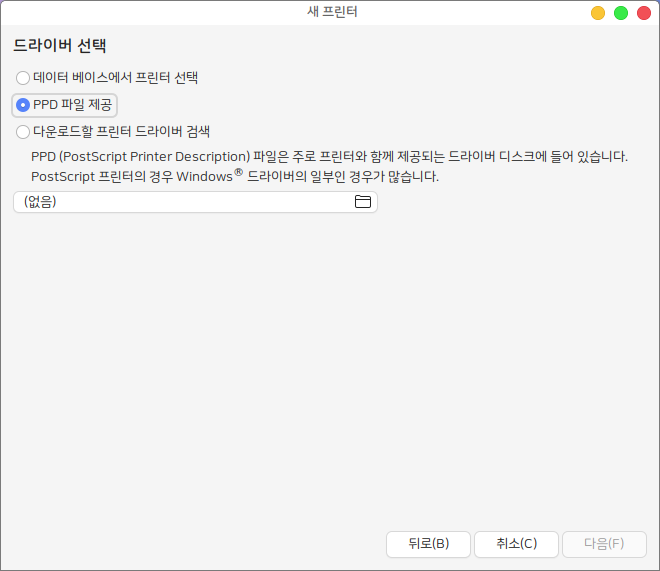Click the PPD 파일 제공 label text
The image size is (660, 571).
pos(72,104)
